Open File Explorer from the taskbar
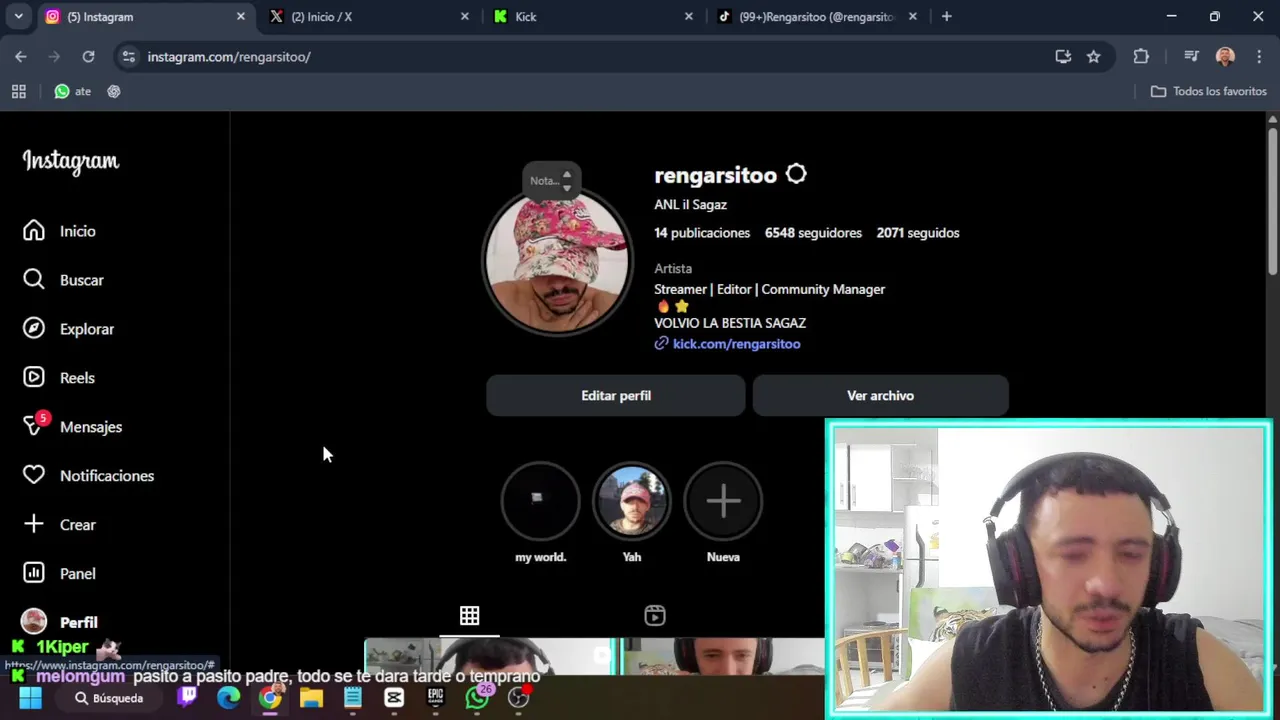 [311, 698]
